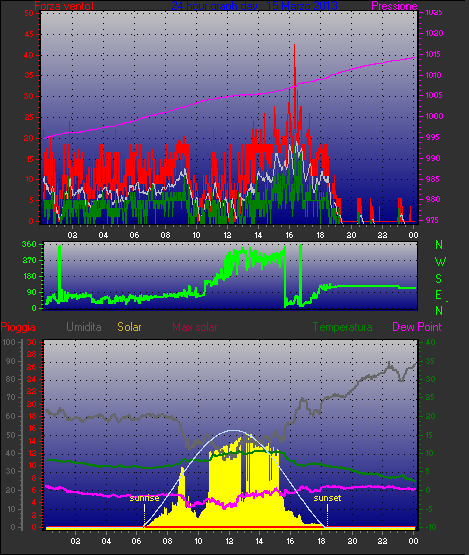Image resolution: width=469 pixels, height=555 pixels.
Task: Click the sunrise marker label
Action: click(144, 498)
